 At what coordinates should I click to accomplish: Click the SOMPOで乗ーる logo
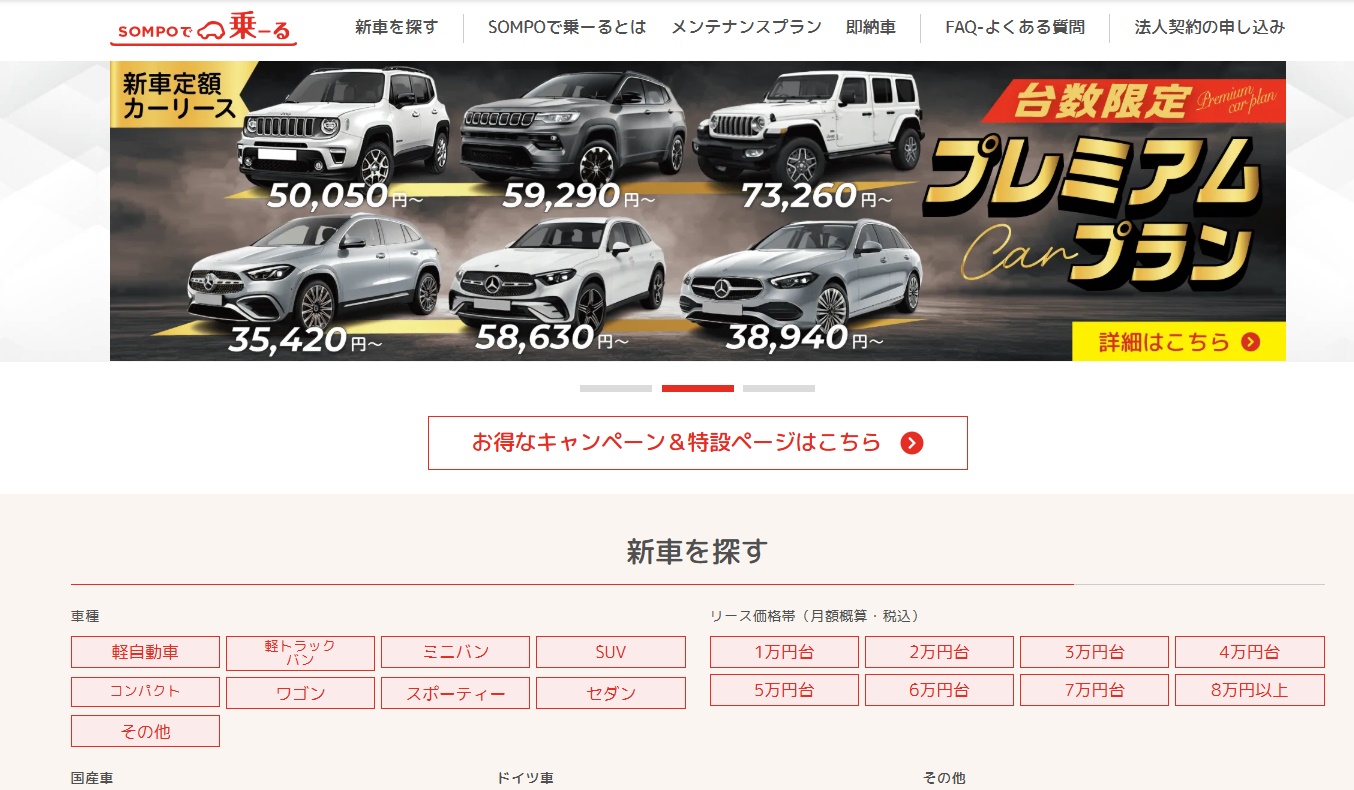pos(203,29)
